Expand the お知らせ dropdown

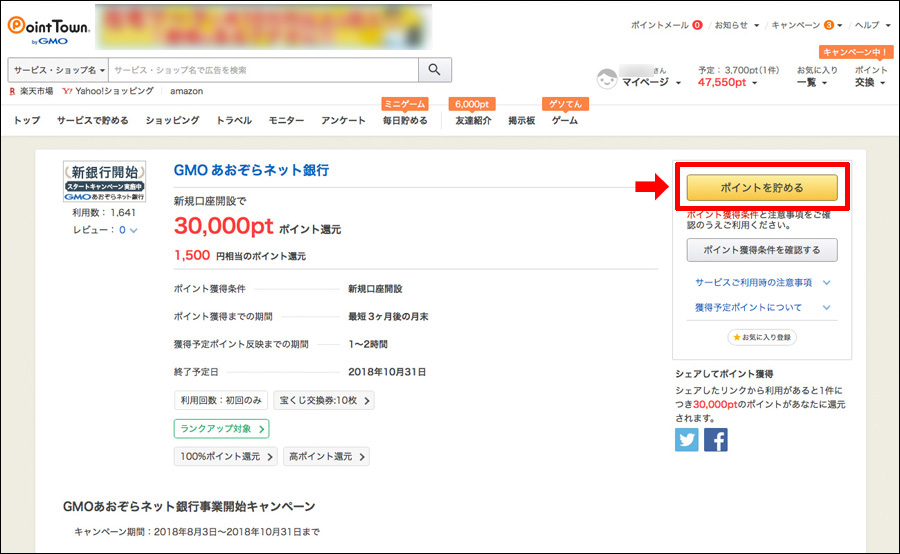tap(736, 25)
